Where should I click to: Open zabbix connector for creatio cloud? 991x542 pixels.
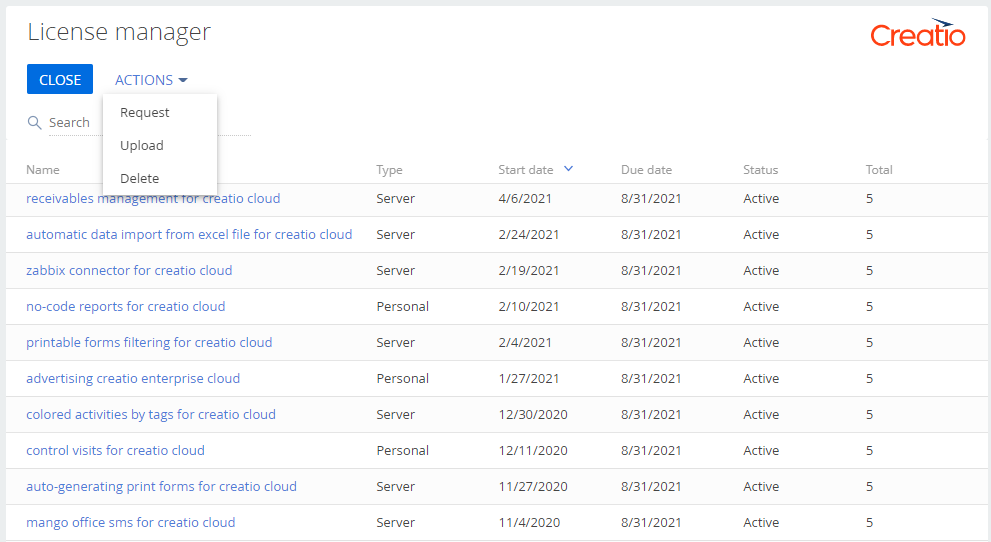tap(129, 270)
